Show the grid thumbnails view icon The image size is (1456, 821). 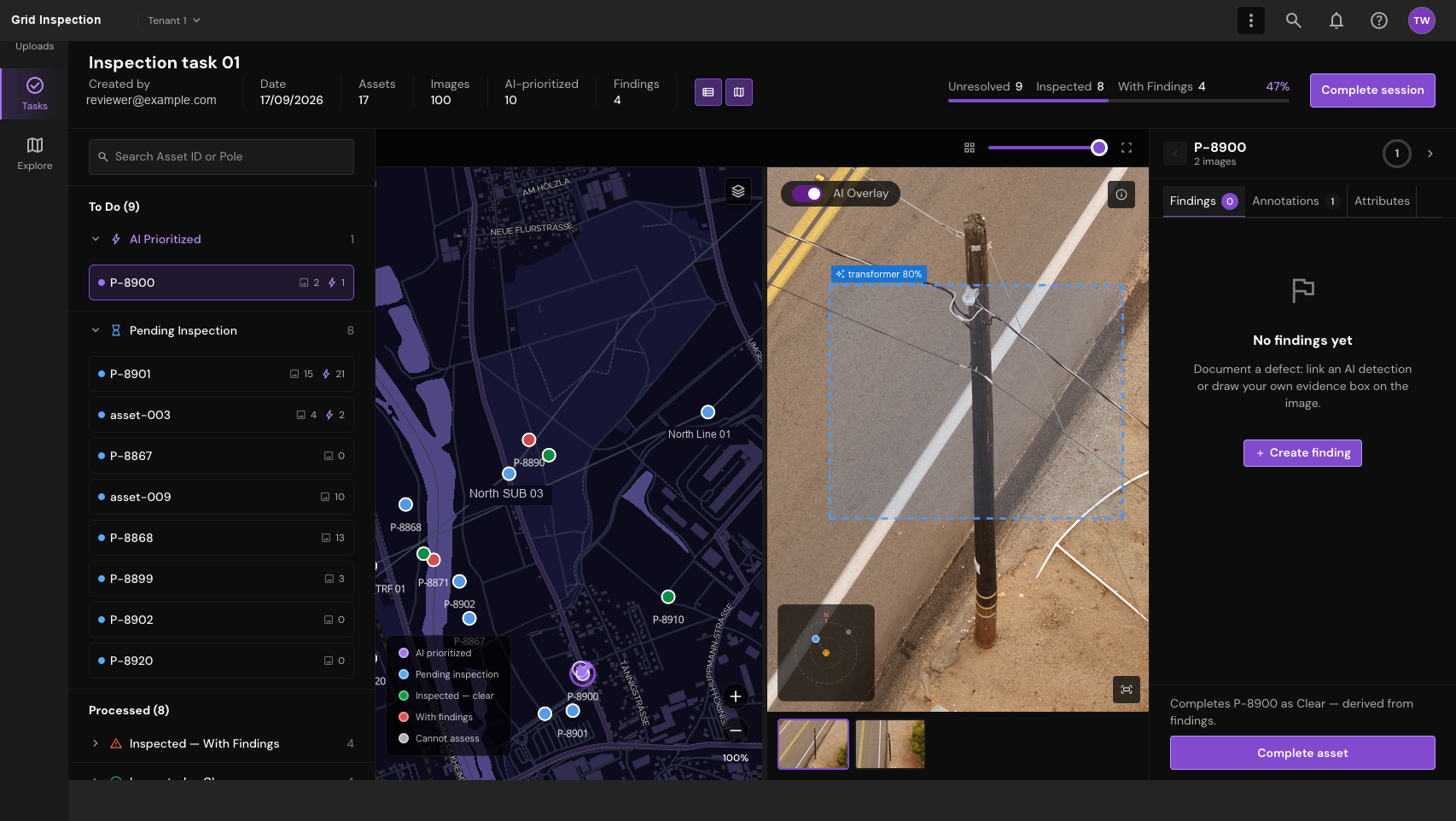[x=969, y=148]
